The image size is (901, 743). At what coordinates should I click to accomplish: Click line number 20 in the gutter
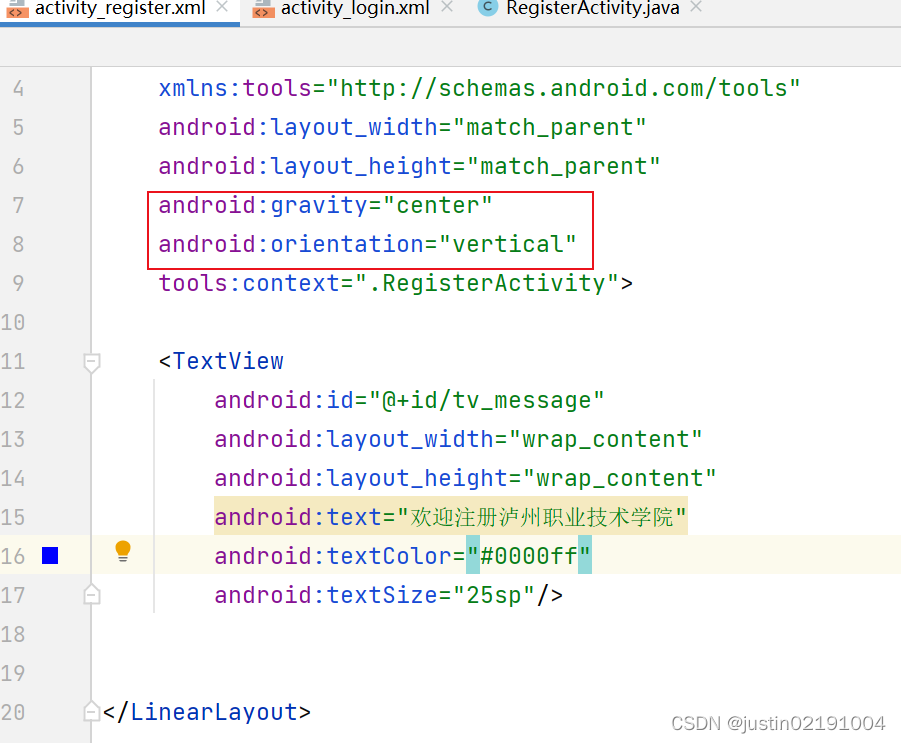click(x=13, y=712)
